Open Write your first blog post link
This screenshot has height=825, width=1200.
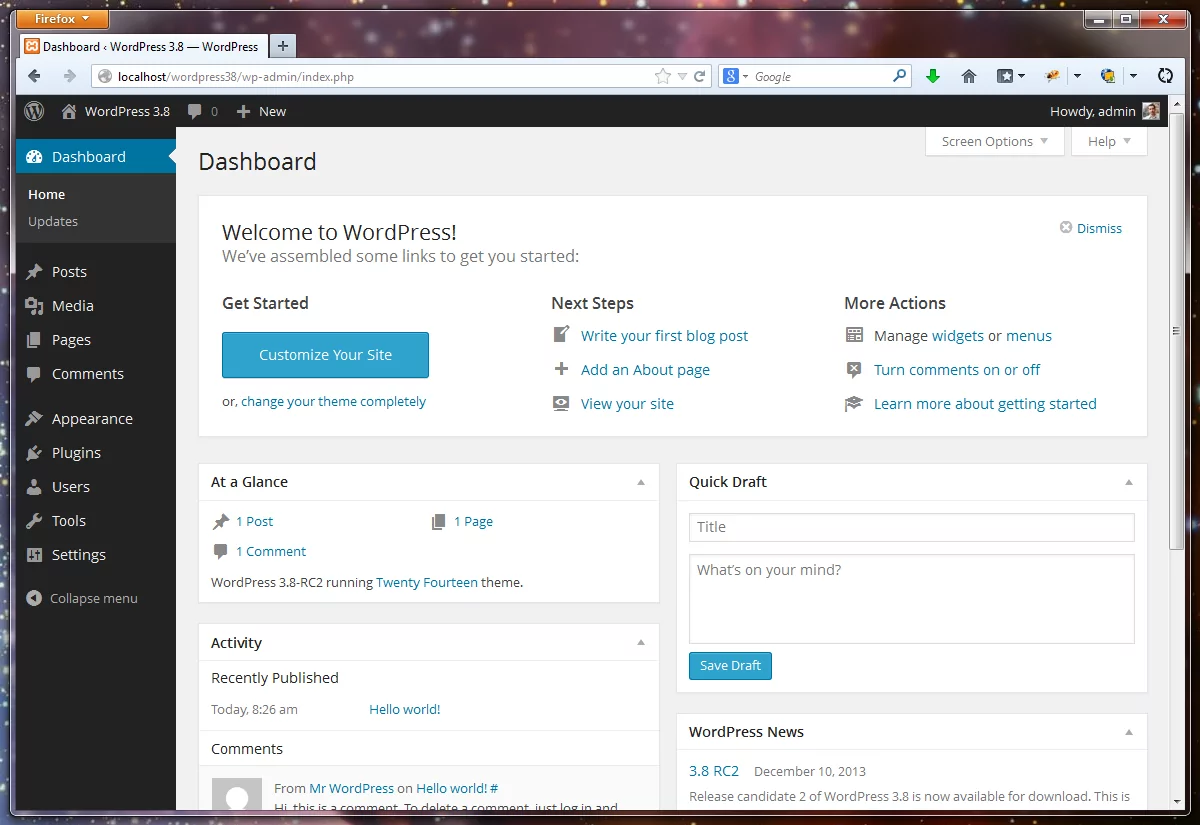664,336
